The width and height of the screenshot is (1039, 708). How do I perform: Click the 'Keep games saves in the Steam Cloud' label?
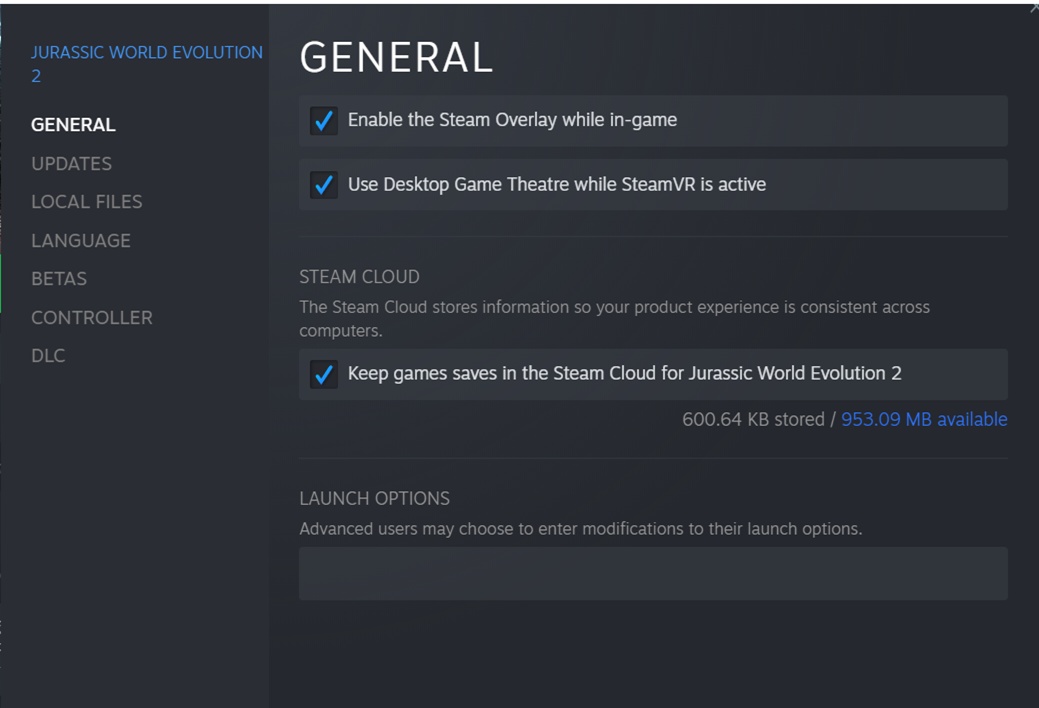(624, 374)
